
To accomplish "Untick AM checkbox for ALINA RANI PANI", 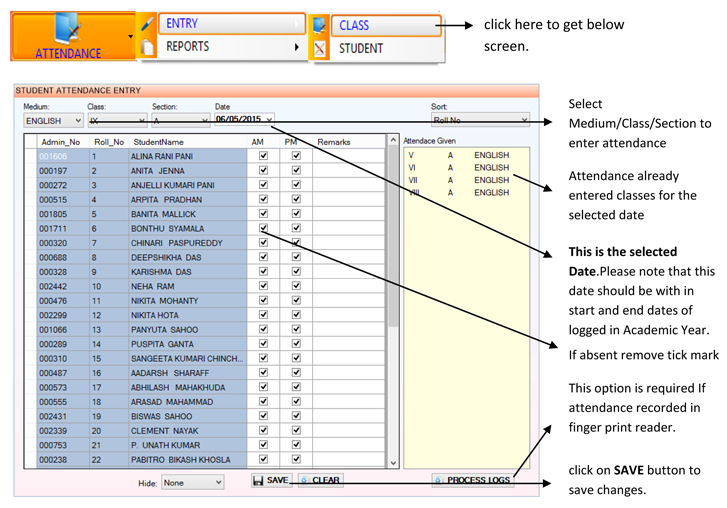I will click(263, 156).
